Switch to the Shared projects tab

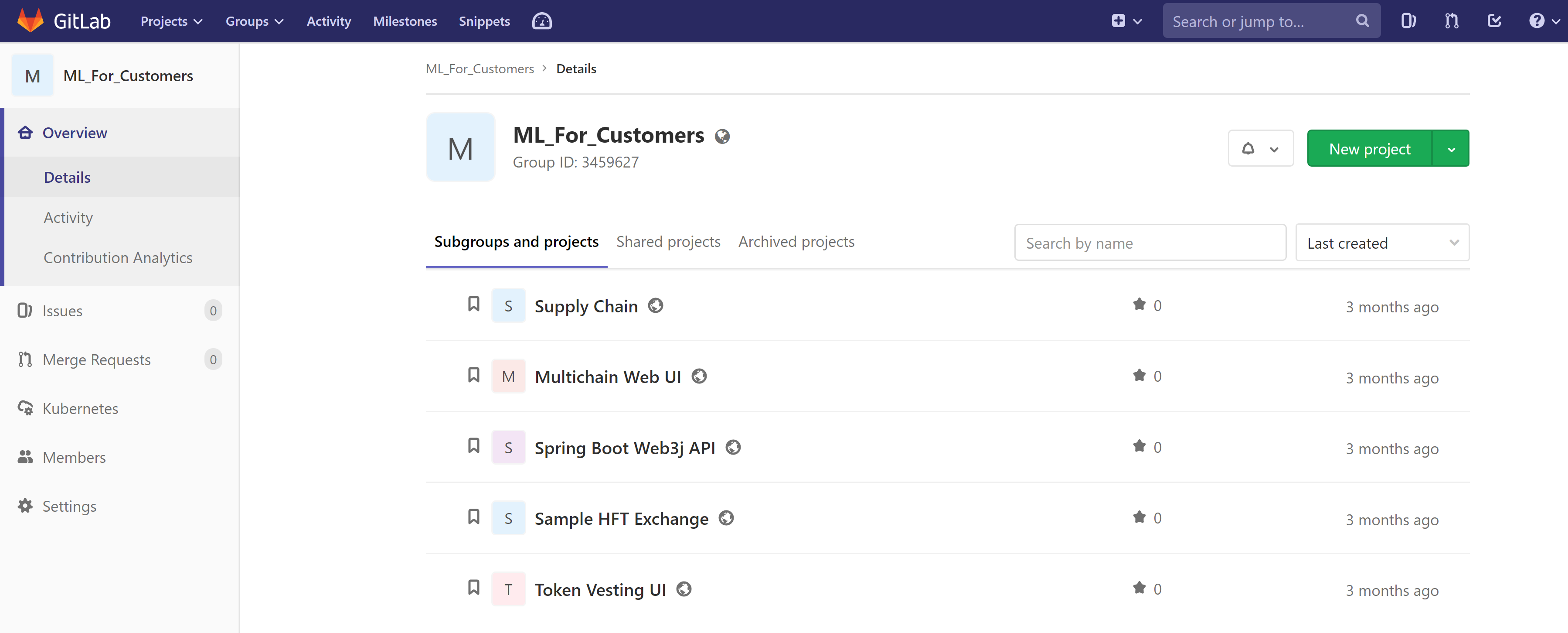[x=668, y=241]
